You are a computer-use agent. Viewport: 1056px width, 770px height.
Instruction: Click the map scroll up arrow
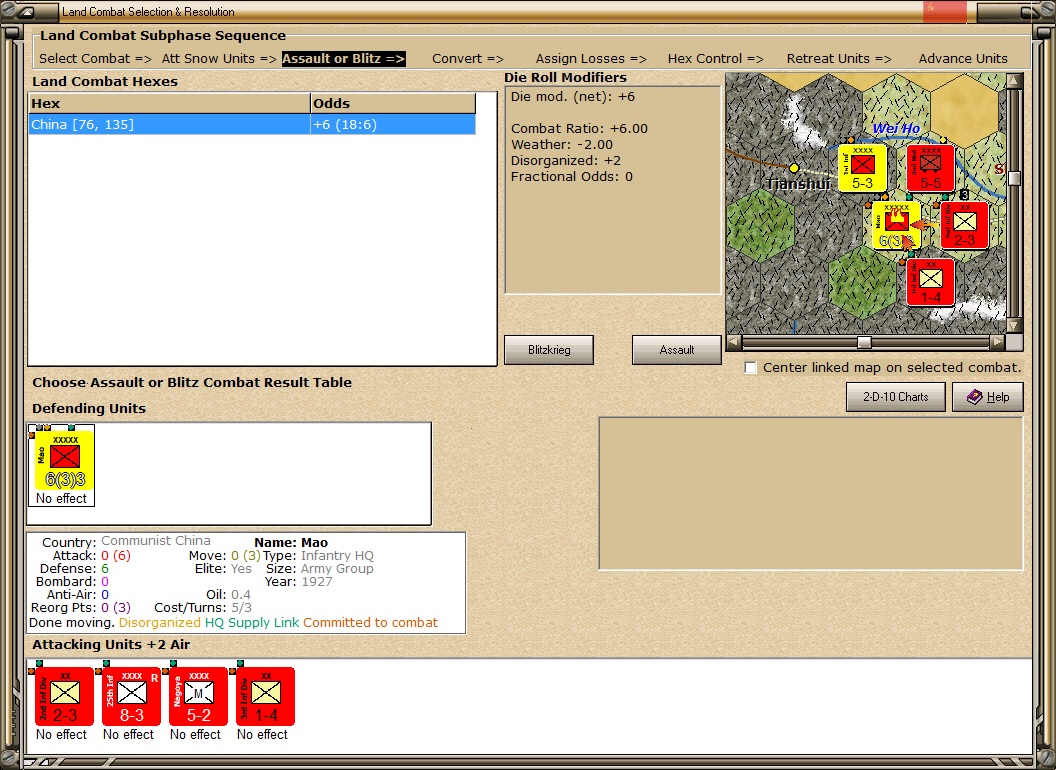pos(1014,80)
